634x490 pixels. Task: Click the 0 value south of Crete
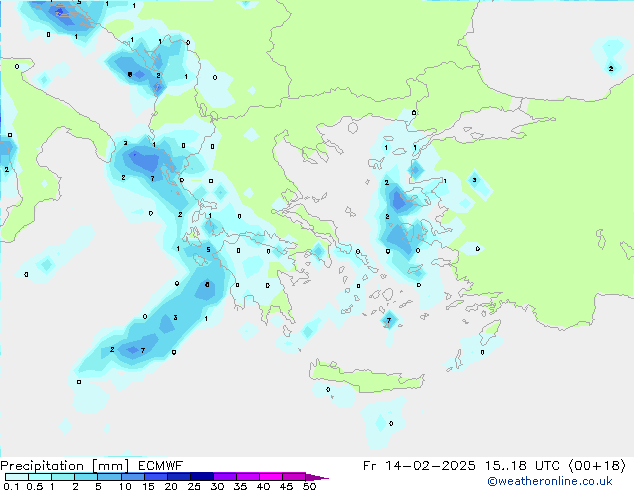pos(391,423)
